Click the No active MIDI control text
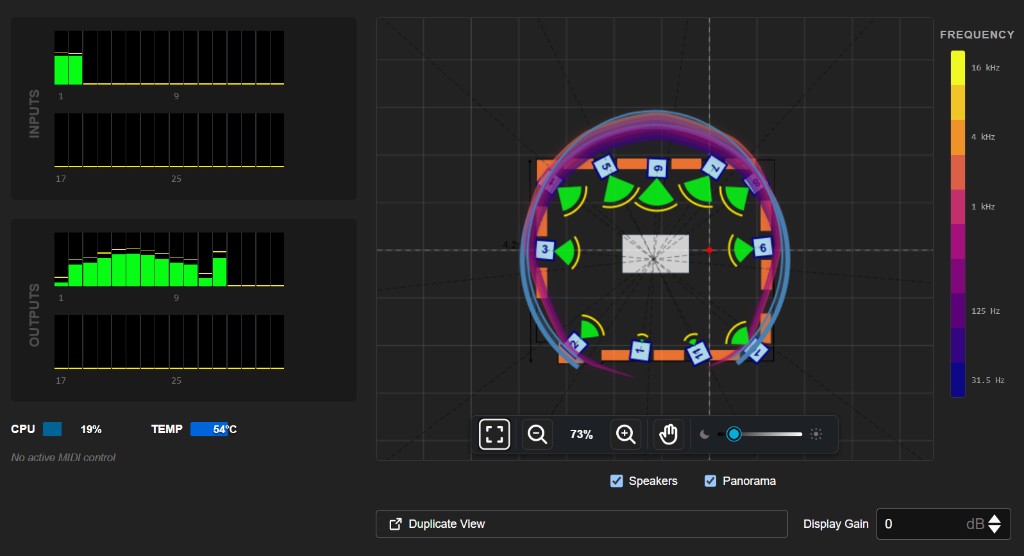Viewport: 1024px width, 556px height. 63,457
